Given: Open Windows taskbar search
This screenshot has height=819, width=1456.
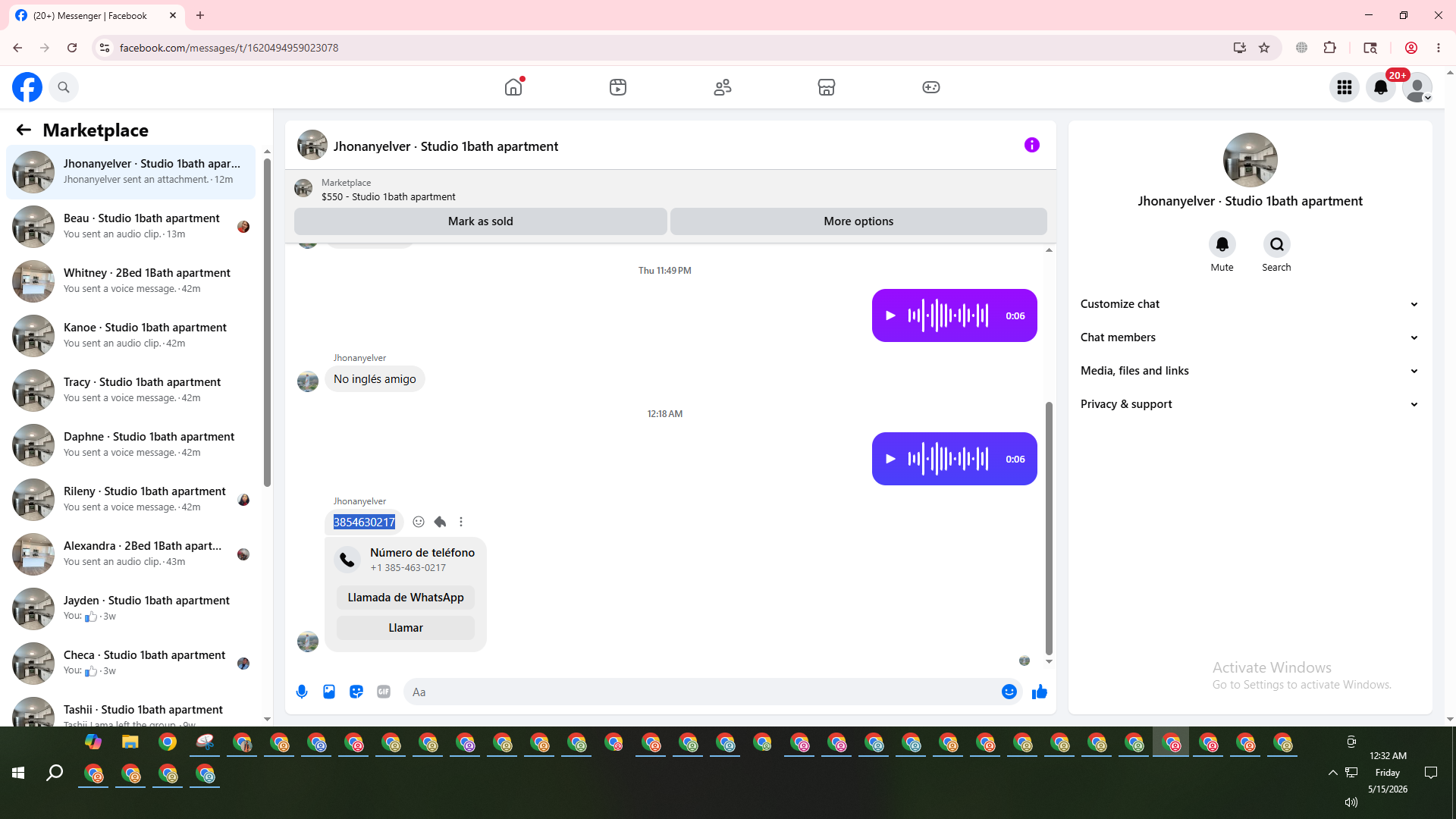Looking at the screenshot, I should click(55, 773).
